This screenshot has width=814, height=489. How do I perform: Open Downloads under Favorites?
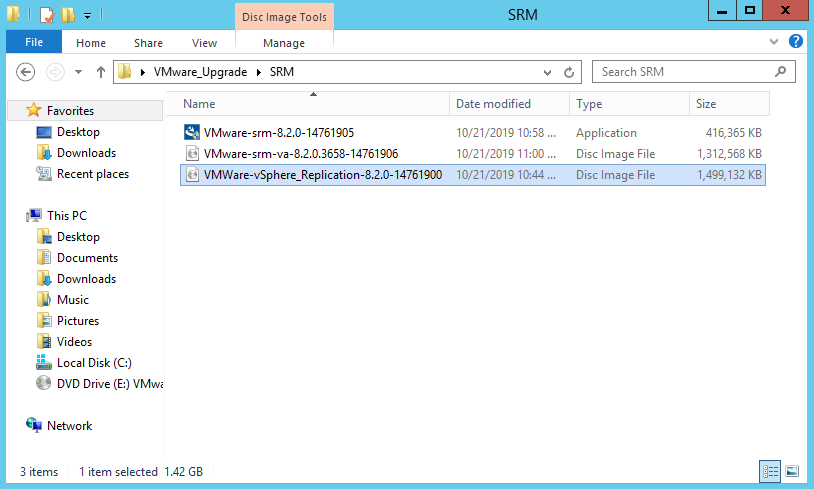[x=86, y=153]
